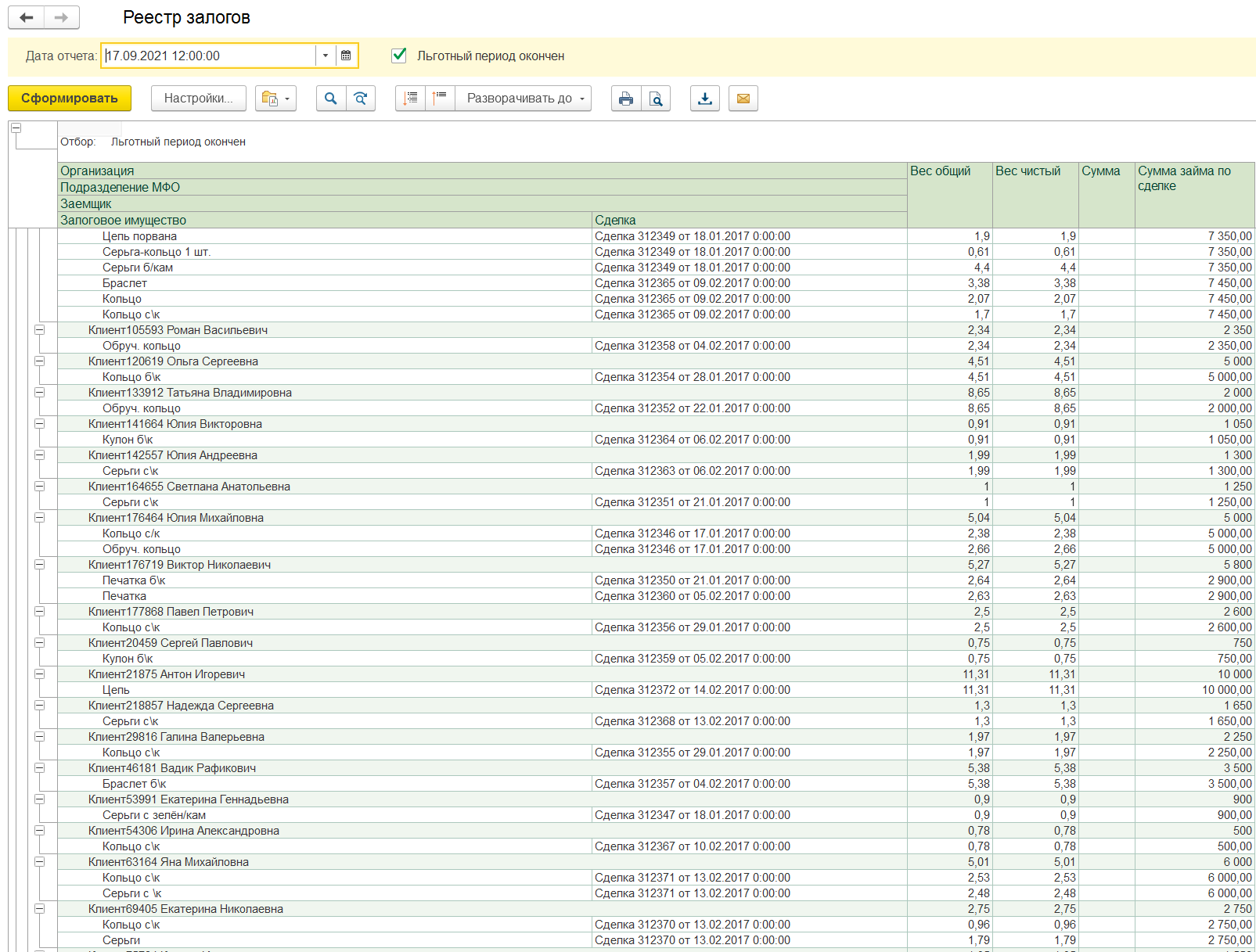
Task: Collapse Клиент105593 Роман Васильевич group
Action: pos(39,330)
